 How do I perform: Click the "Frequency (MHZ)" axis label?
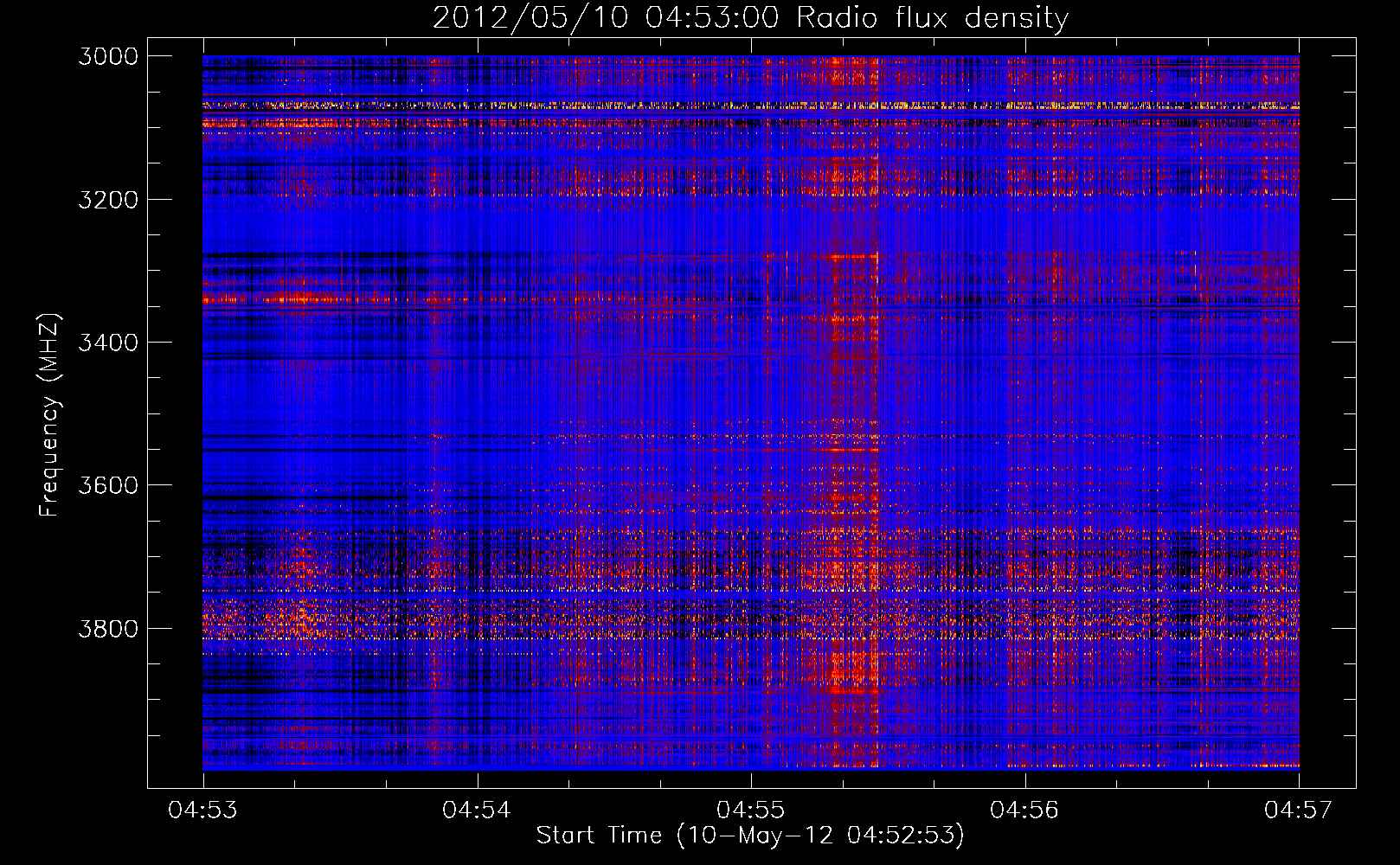tap(48, 415)
